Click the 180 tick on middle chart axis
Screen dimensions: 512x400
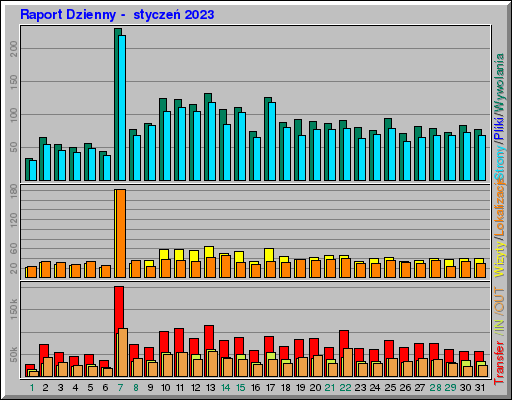(14, 191)
